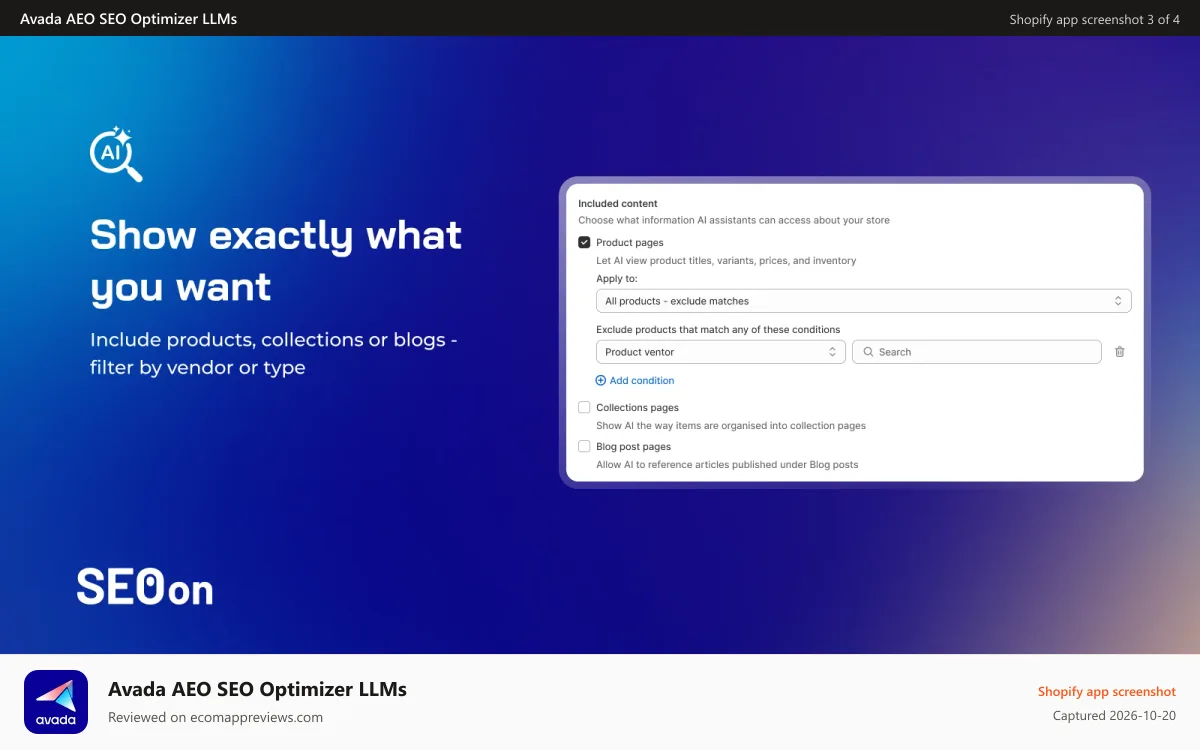Click 'Allow AI to reference articles' description

point(727,464)
